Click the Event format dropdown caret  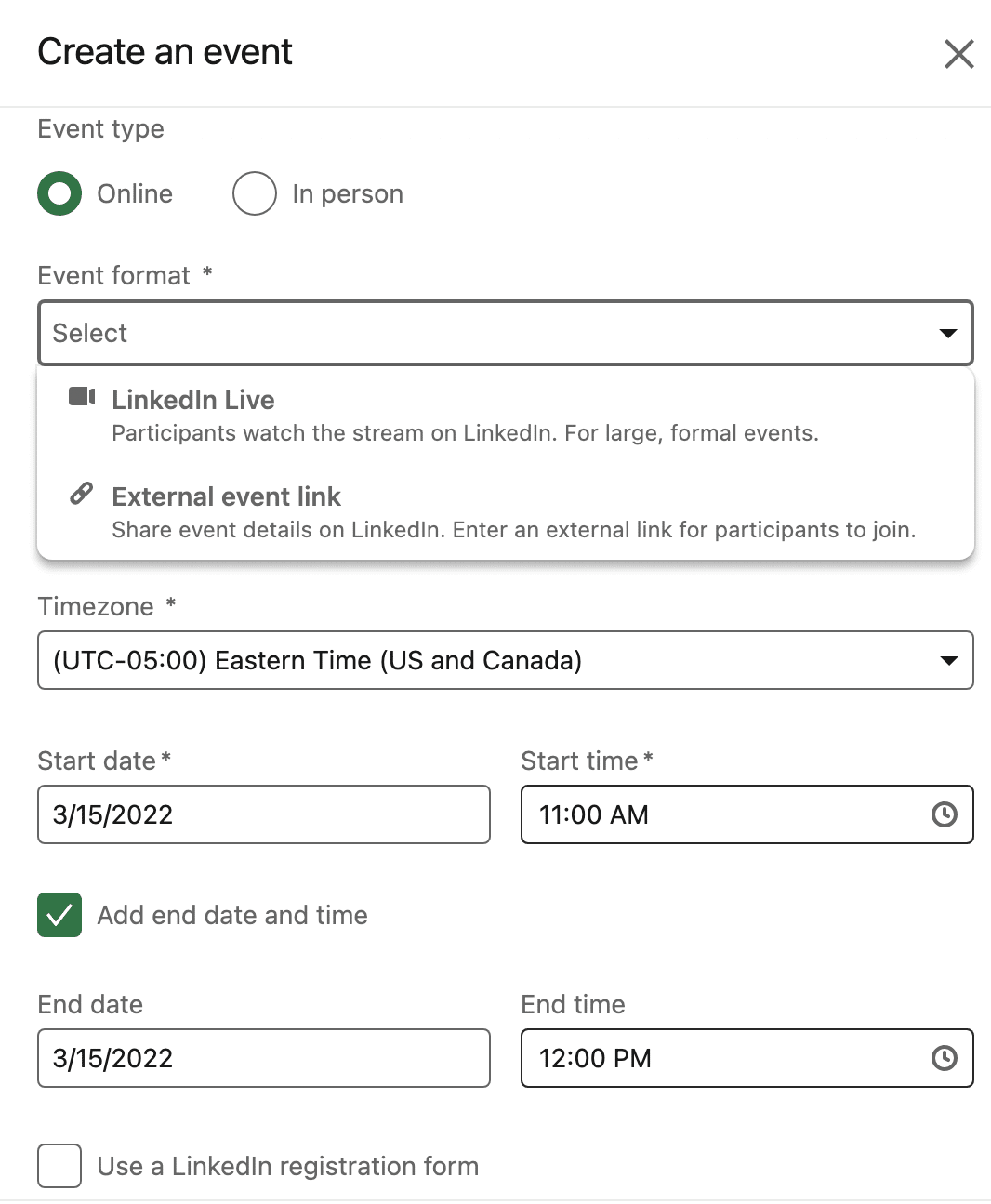948,333
